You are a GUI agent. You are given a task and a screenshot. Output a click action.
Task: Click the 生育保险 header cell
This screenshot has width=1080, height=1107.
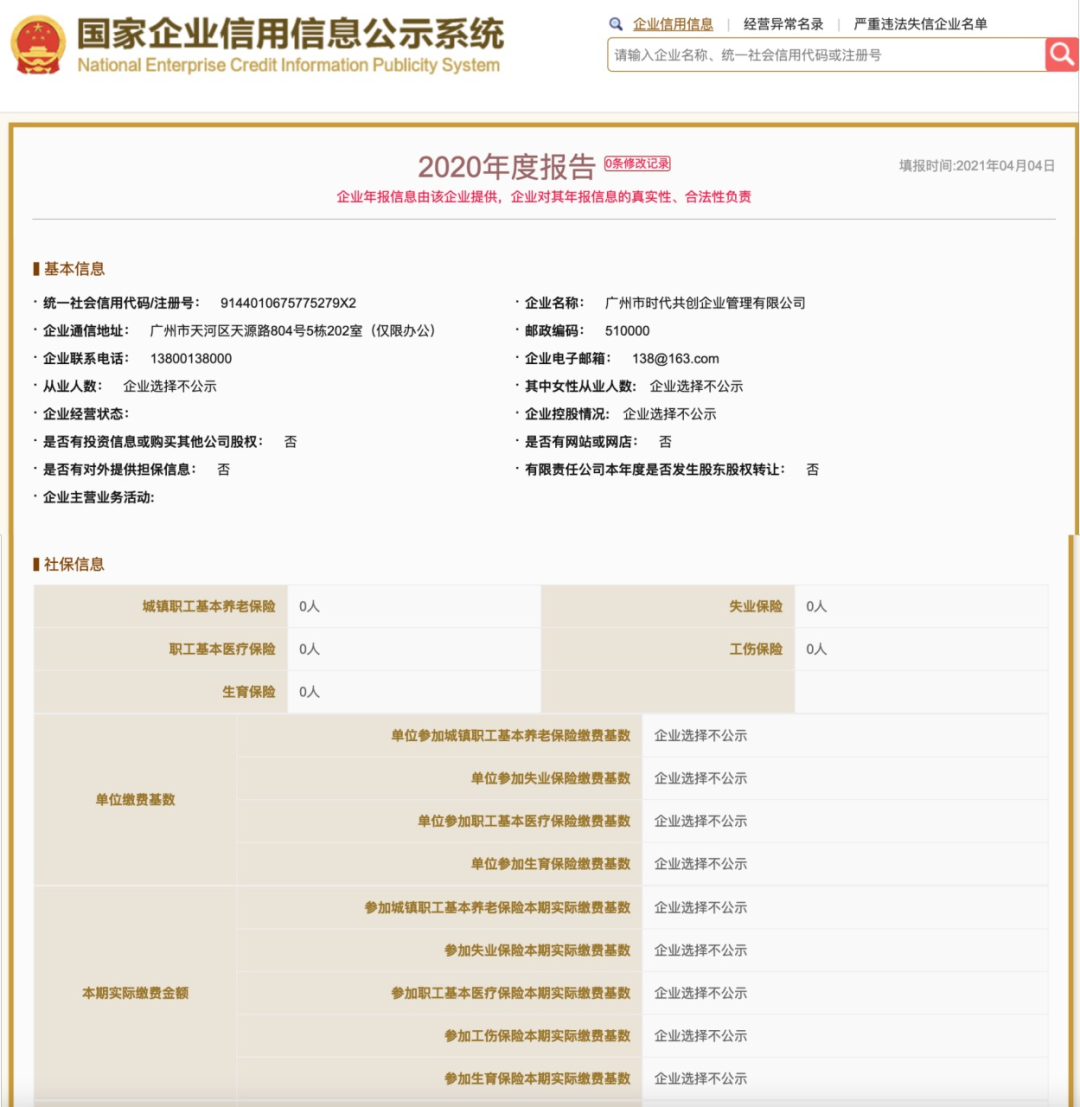point(161,692)
